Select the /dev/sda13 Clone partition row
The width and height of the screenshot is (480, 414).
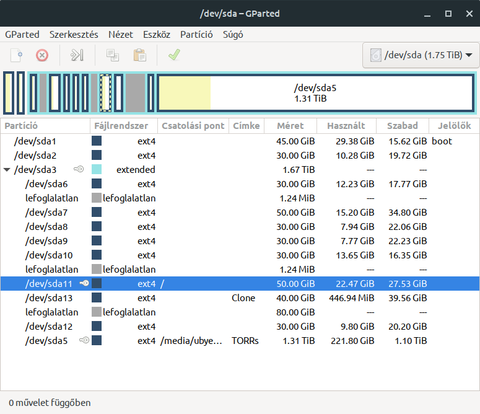coord(240,298)
